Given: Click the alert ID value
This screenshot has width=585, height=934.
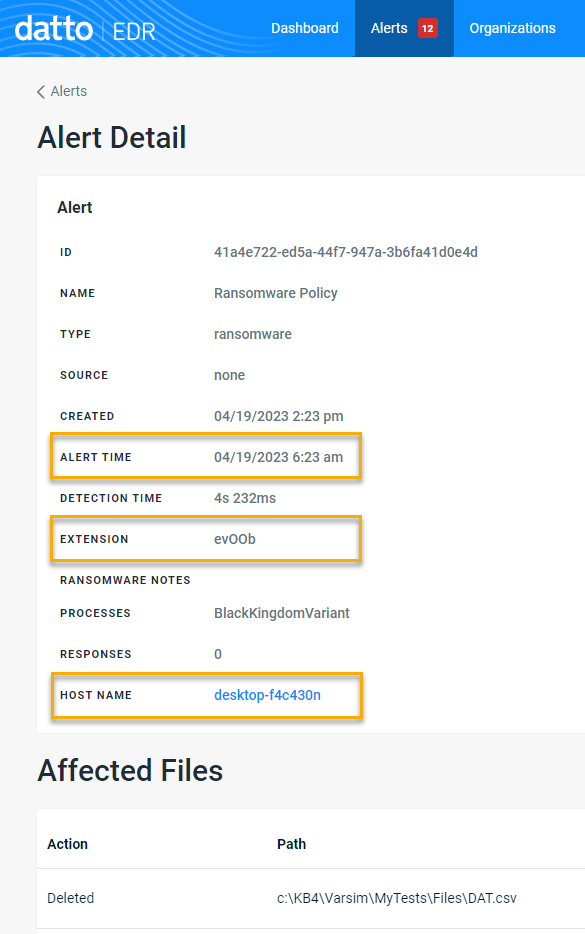Looking at the screenshot, I should (x=346, y=252).
